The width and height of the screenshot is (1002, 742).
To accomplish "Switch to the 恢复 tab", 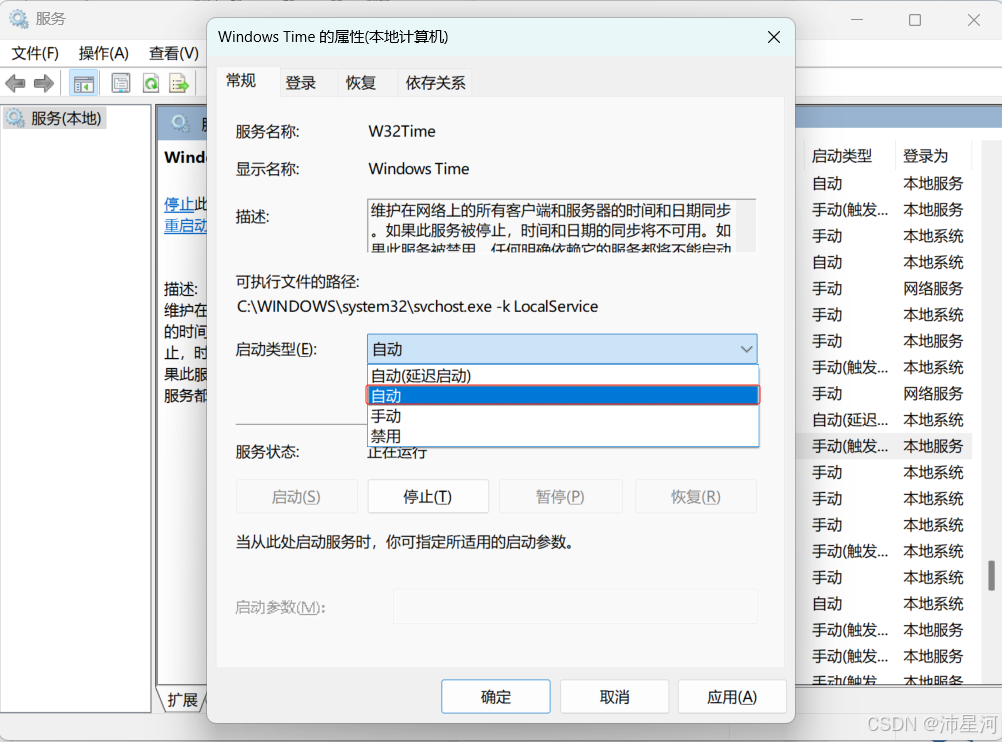I will pos(360,83).
